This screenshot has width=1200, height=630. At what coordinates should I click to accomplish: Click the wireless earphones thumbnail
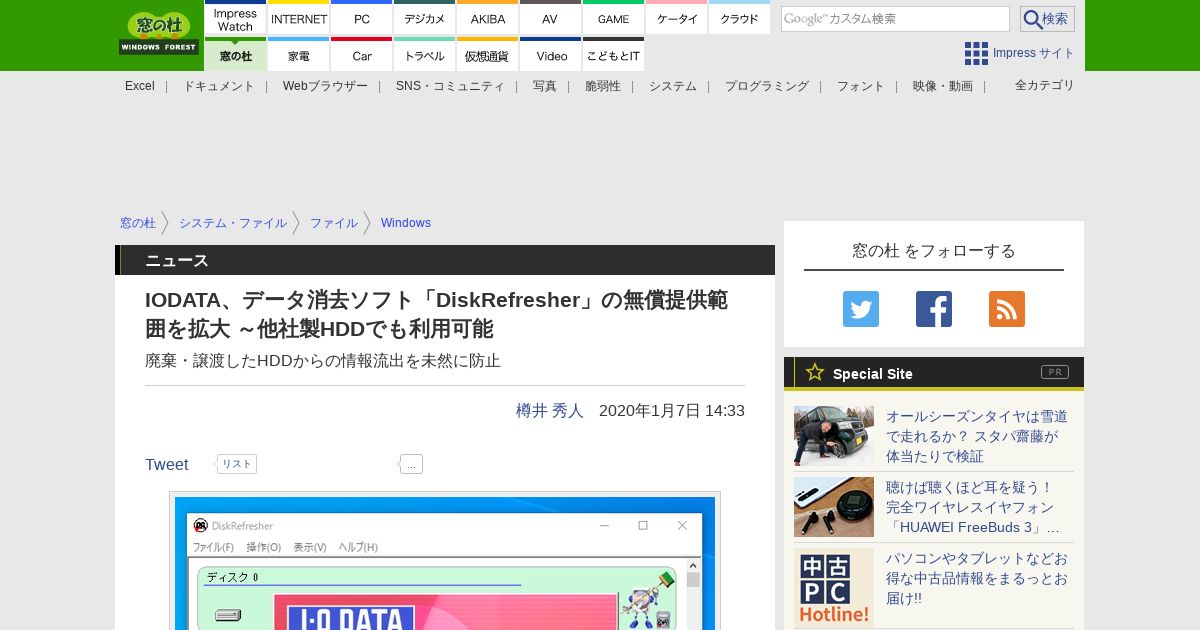834,507
